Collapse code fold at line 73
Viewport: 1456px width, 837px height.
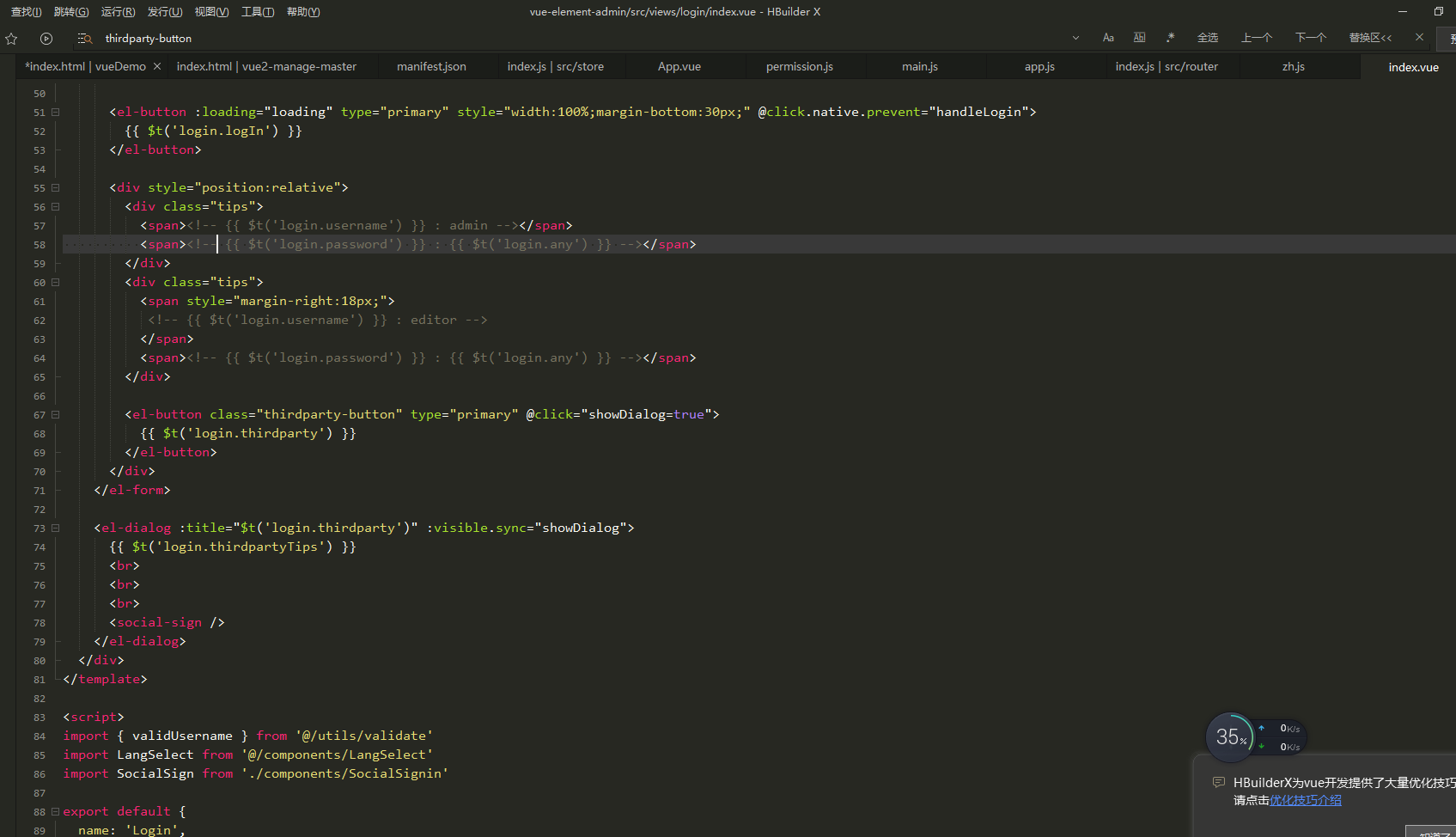(x=56, y=528)
